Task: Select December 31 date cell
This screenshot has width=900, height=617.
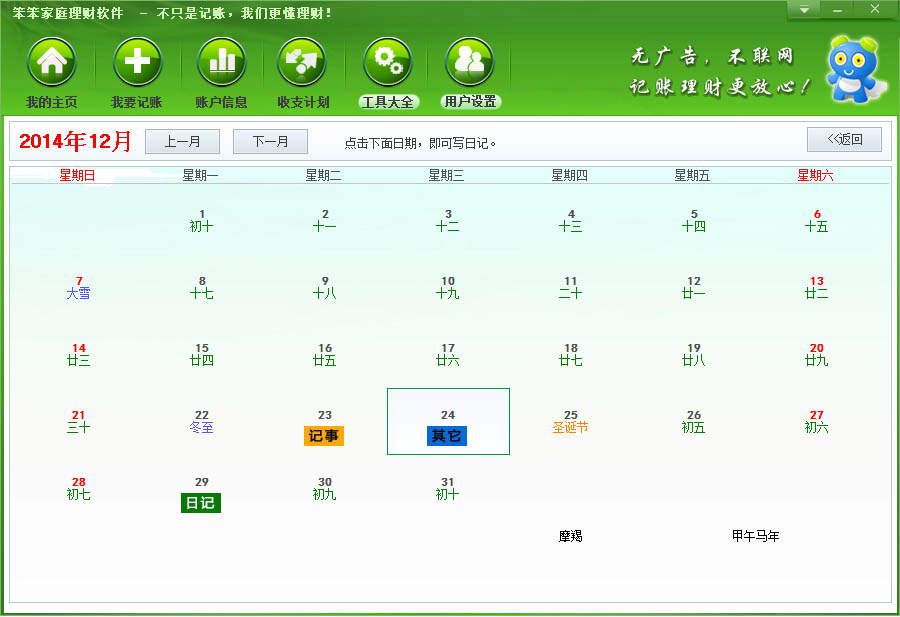Action: pos(447,489)
